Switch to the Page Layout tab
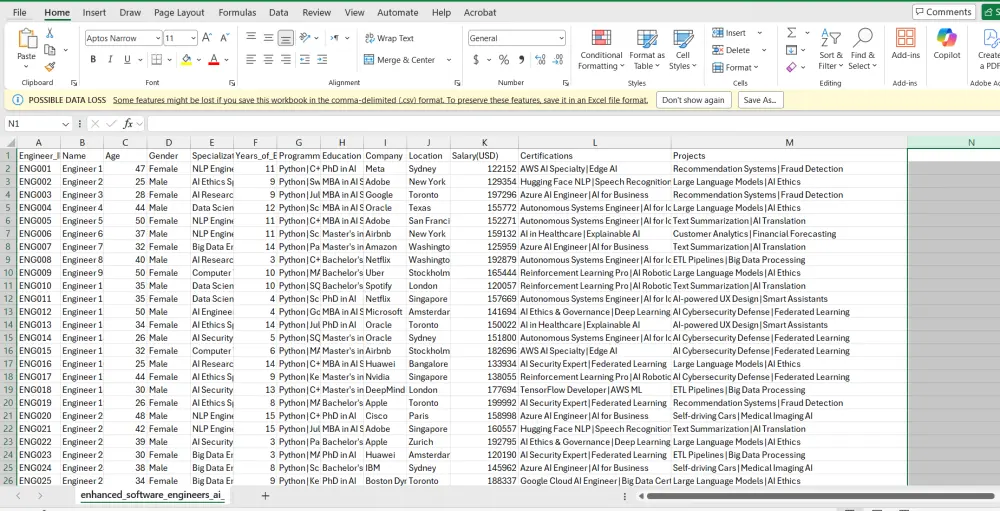 point(179,12)
